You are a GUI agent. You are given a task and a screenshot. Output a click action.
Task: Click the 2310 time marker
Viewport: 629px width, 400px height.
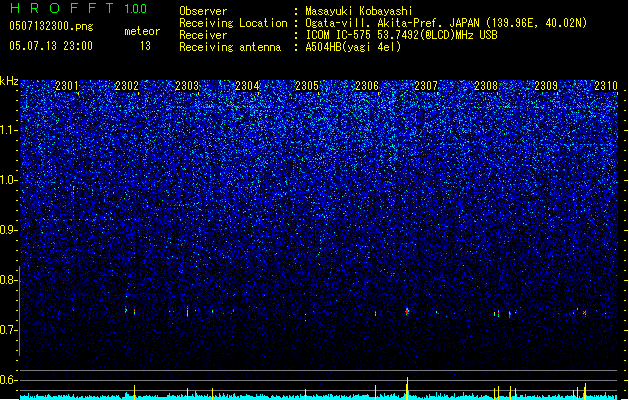pyautogui.click(x=606, y=86)
